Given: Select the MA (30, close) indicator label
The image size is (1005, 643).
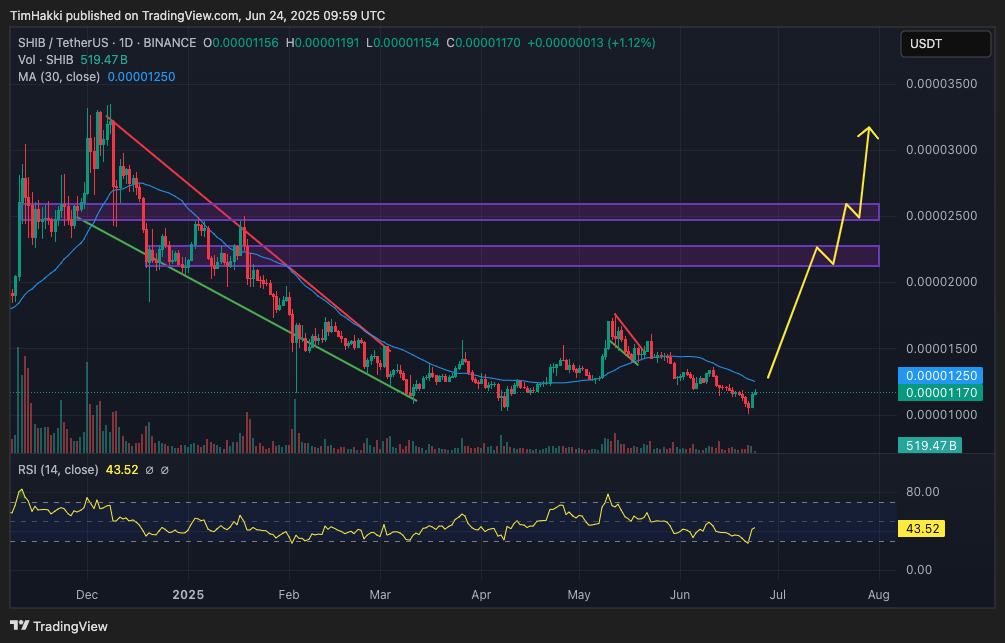Looking at the screenshot, I should pos(59,76).
